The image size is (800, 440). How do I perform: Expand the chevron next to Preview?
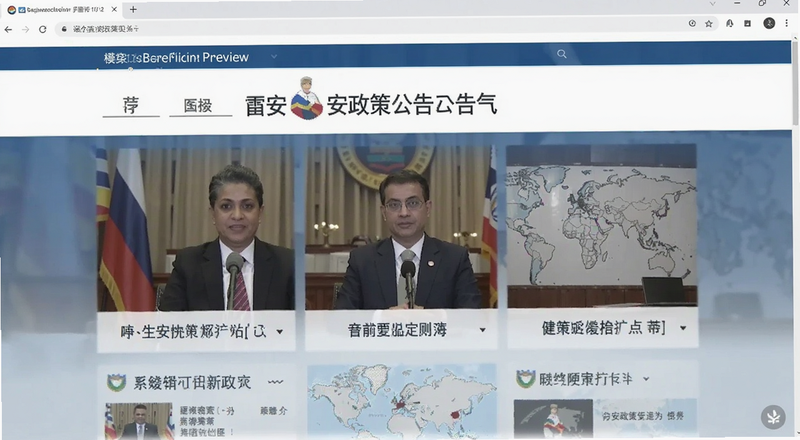click(x=274, y=56)
